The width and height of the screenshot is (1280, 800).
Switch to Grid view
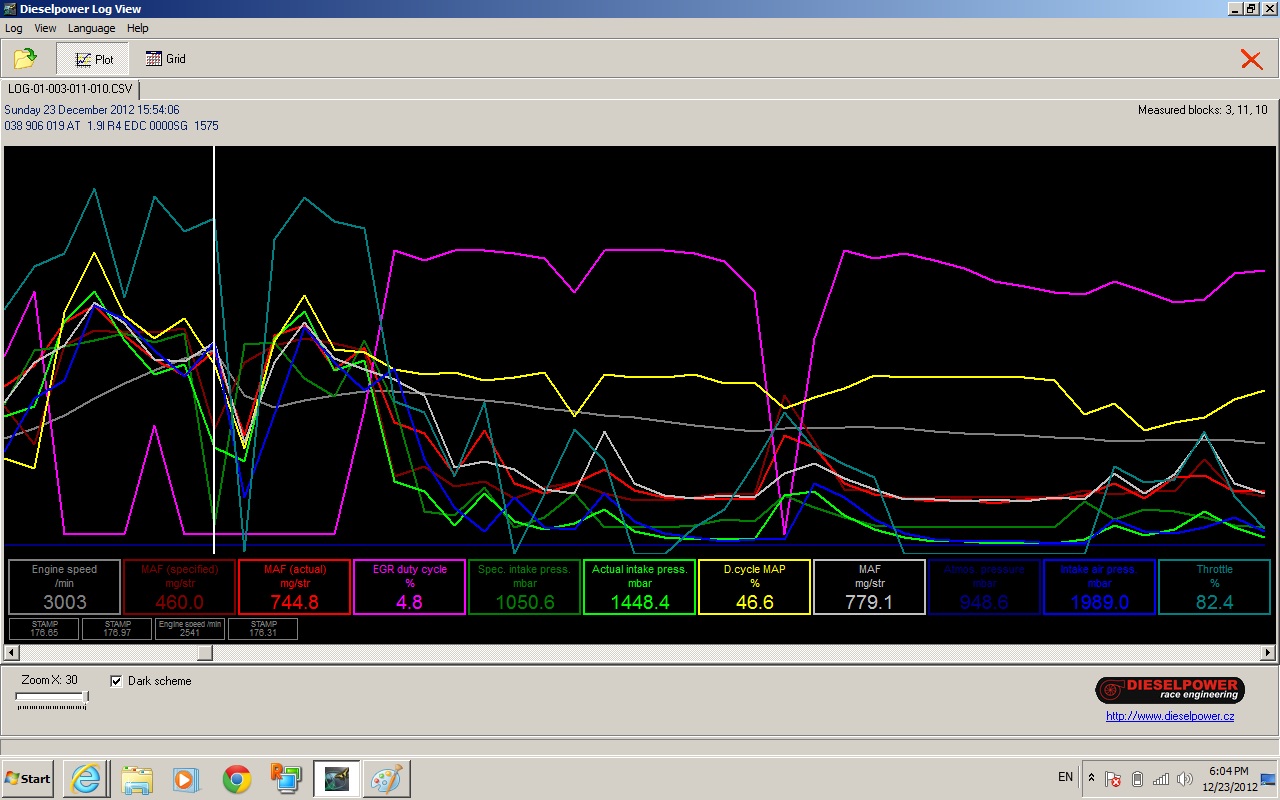pos(166,59)
